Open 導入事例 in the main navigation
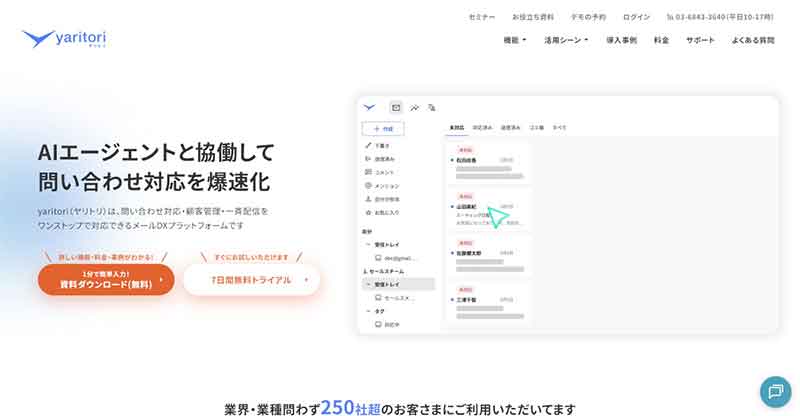 tap(621, 40)
